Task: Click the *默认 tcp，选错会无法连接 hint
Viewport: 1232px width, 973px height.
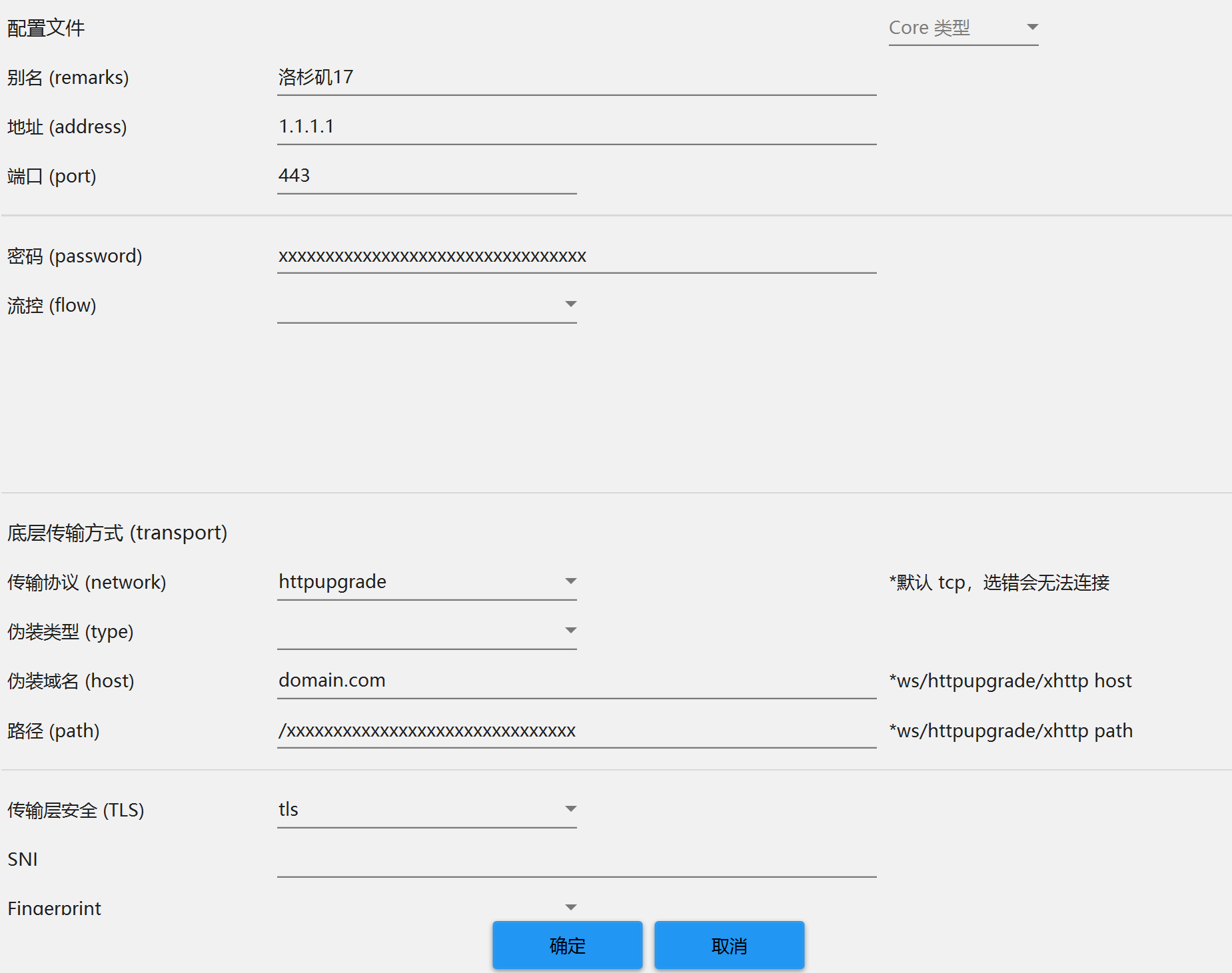Action: tap(999, 583)
